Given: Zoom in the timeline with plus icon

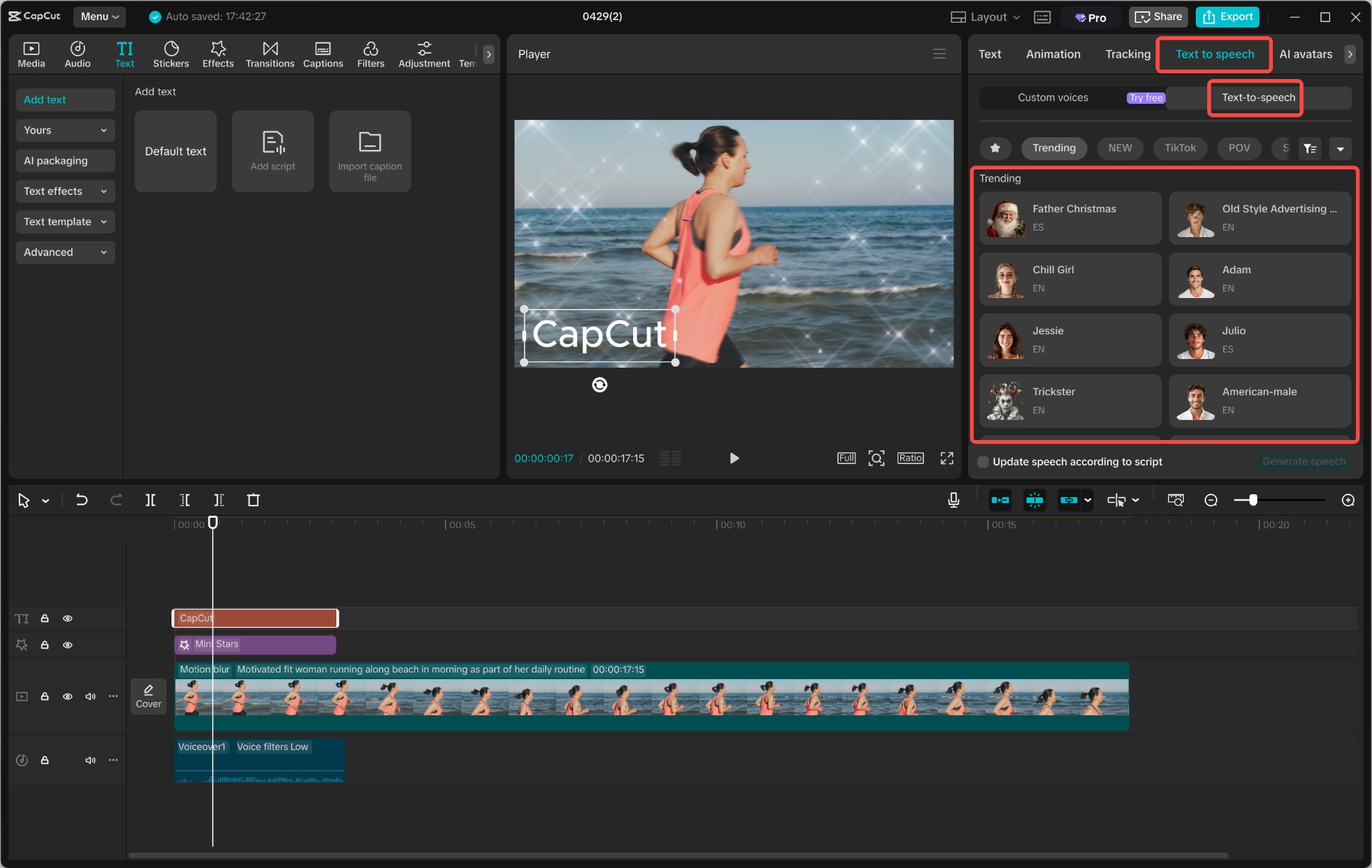Looking at the screenshot, I should click(1349, 500).
